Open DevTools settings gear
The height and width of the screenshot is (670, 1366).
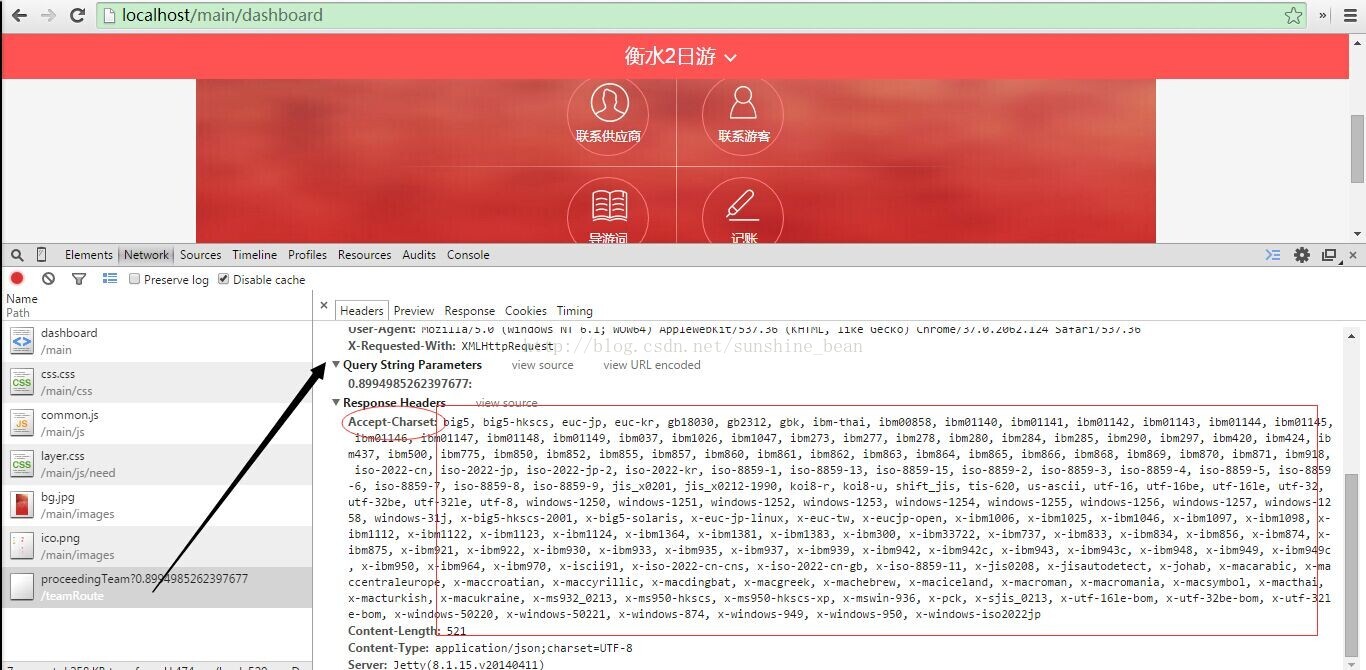[x=1301, y=255]
